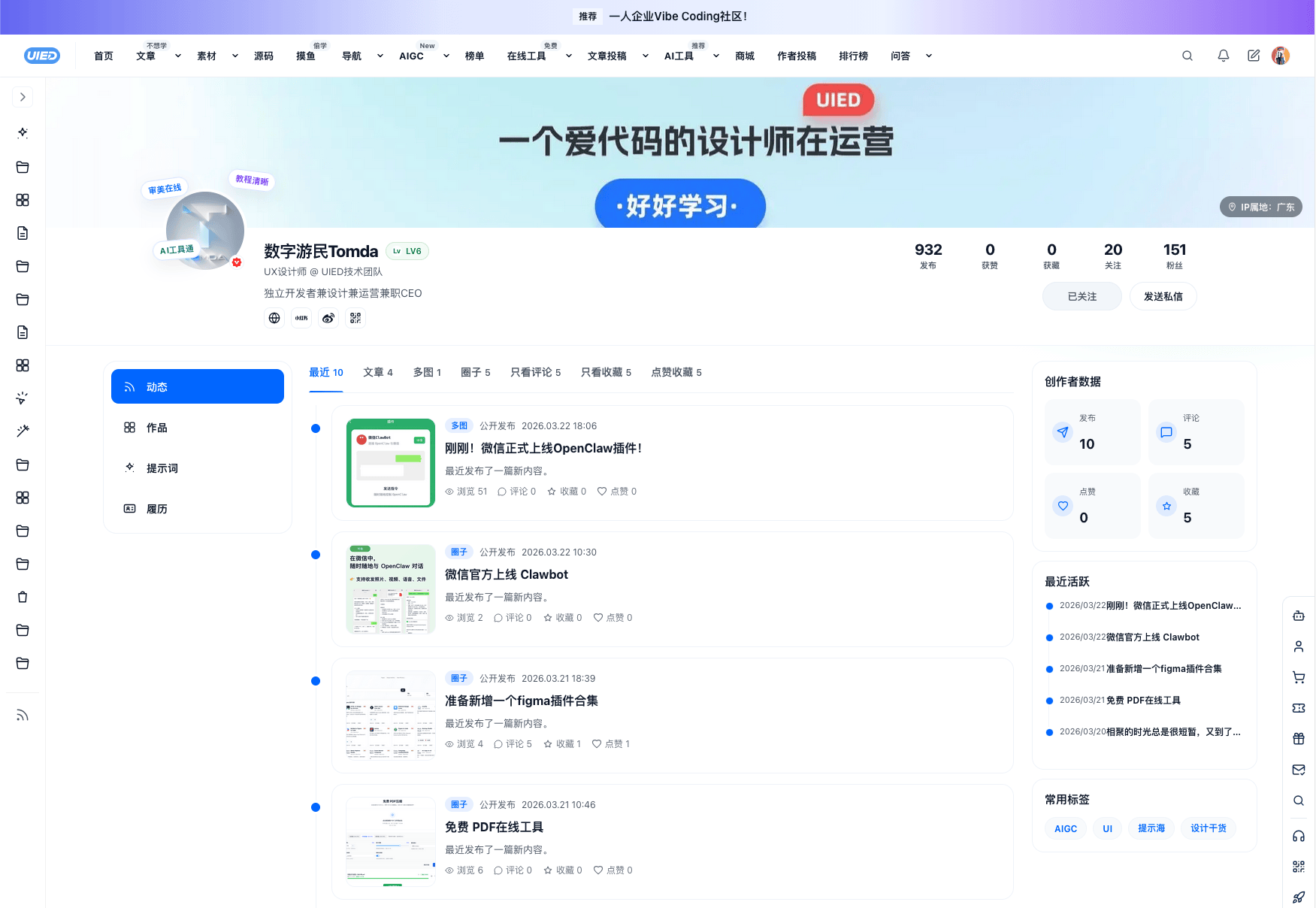Toggle 点赞 on the OpenClaw插件 post
This screenshot has width=1316, height=908.
(x=617, y=492)
